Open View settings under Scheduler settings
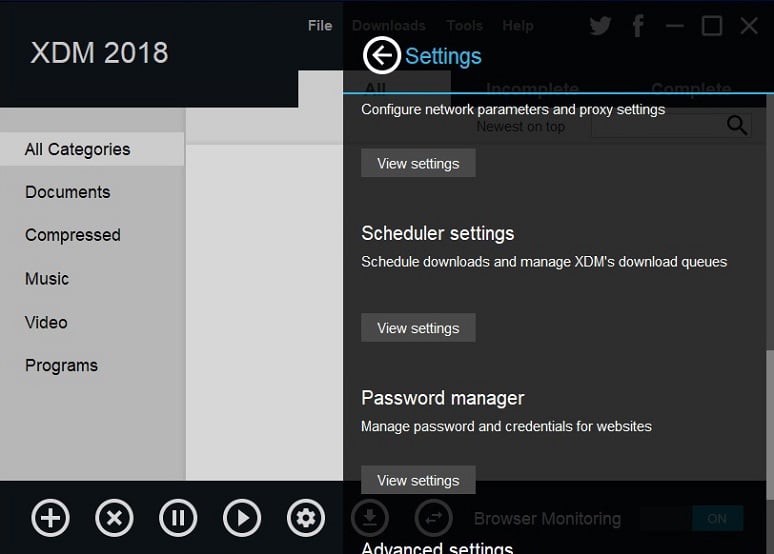 [418, 328]
